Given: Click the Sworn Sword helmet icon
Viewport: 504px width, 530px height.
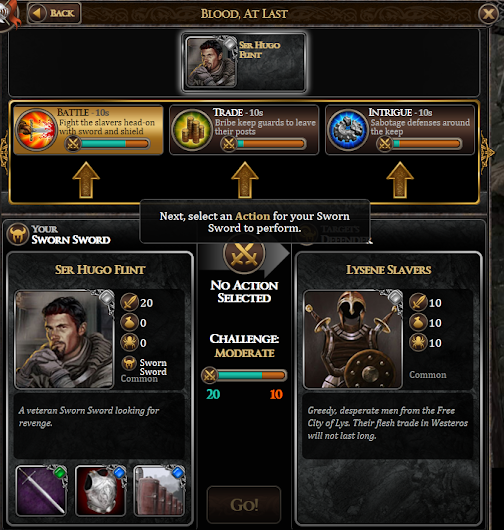Looking at the screenshot, I should [x=18, y=234].
